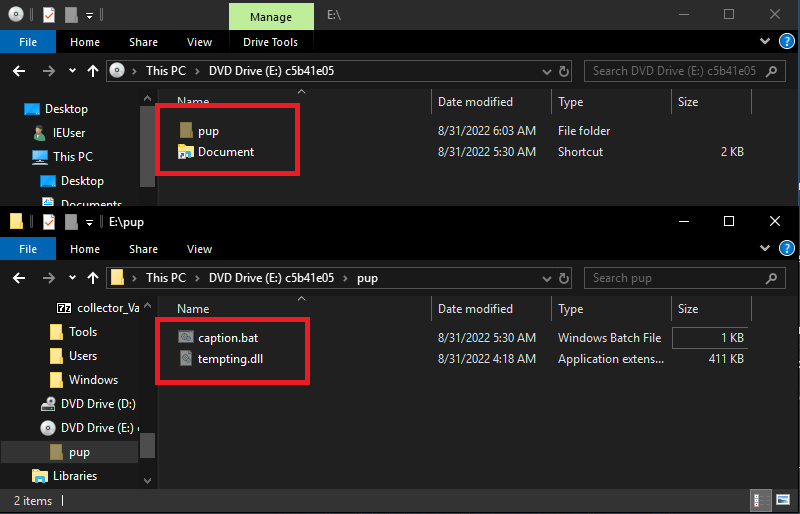Image resolution: width=800 pixels, height=514 pixels.
Task: Switch to Large icons view in status bar
Action: click(x=783, y=500)
